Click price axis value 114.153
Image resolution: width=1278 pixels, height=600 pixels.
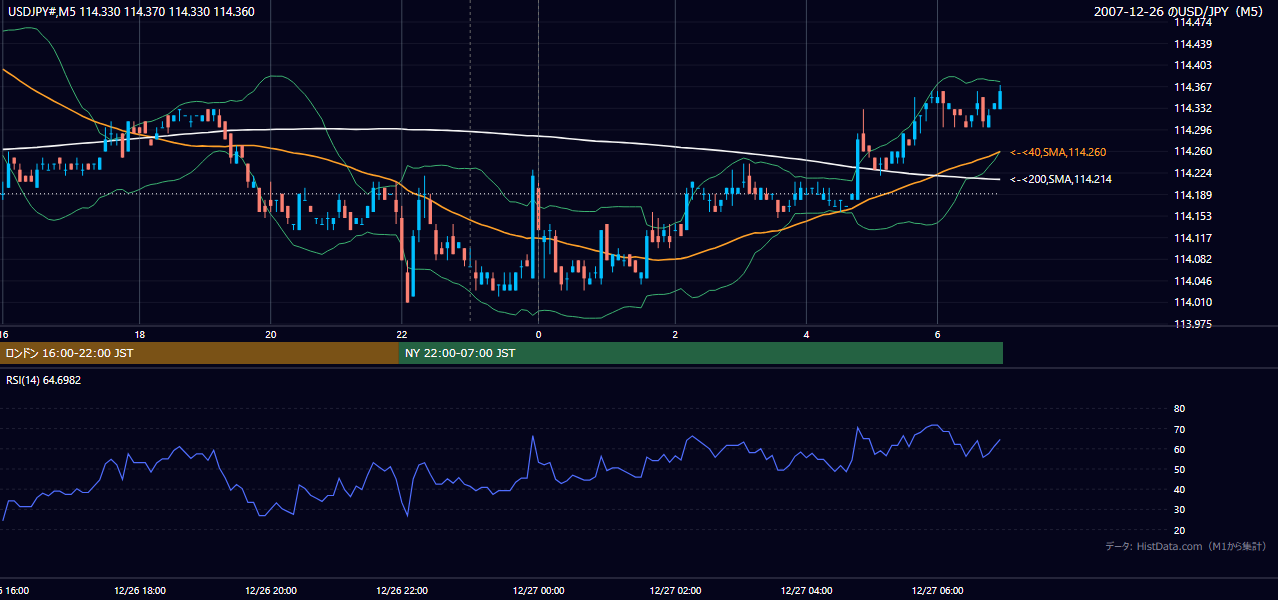click(1192, 216)
